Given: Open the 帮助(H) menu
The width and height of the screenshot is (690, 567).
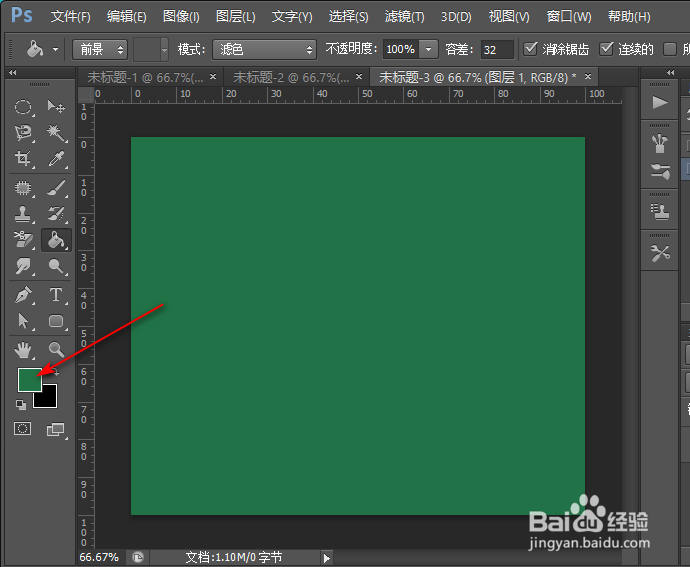Looking at the screenshot, I should click(629, 17).
